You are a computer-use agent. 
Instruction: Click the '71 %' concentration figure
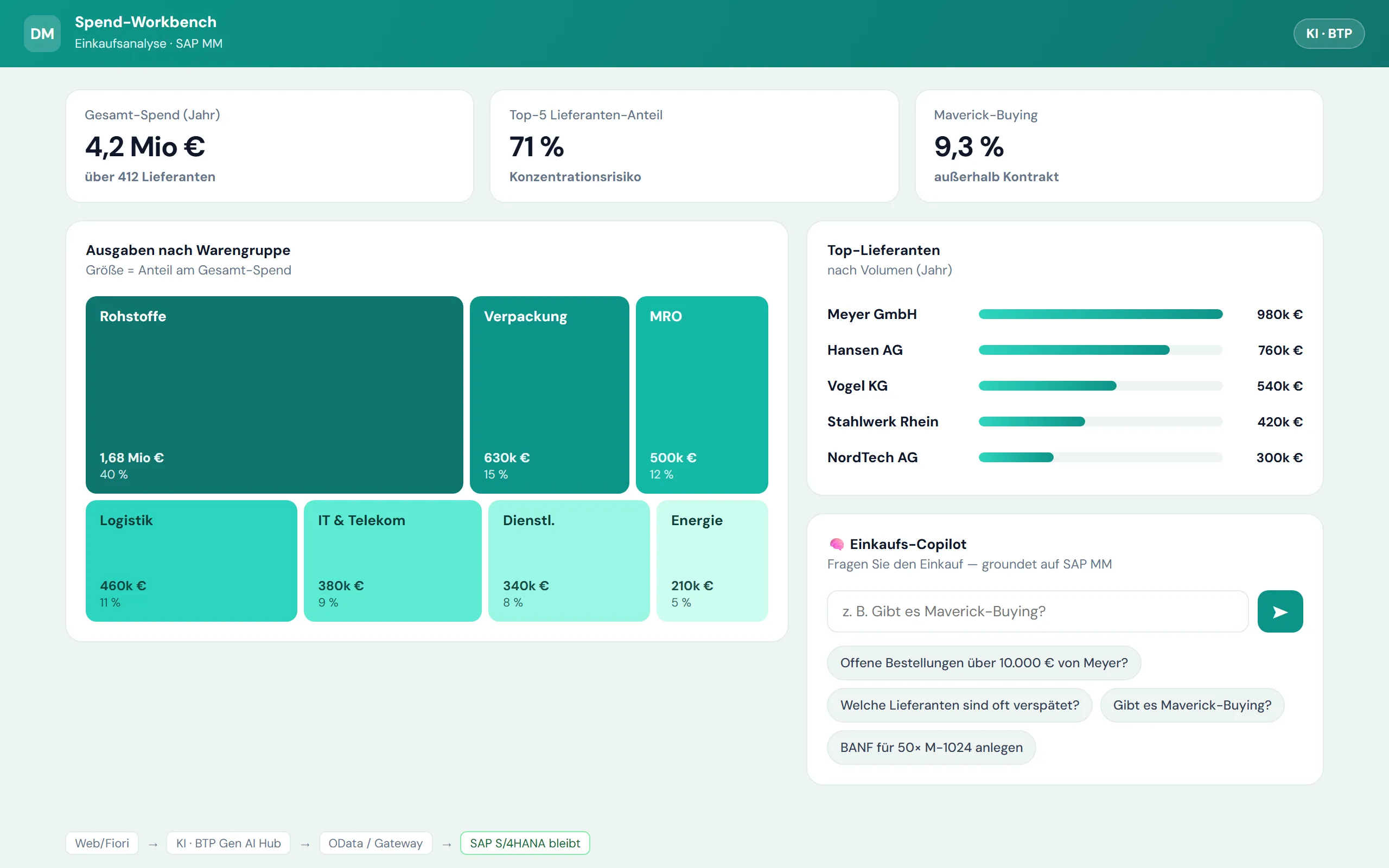click(x=537, y=146)
